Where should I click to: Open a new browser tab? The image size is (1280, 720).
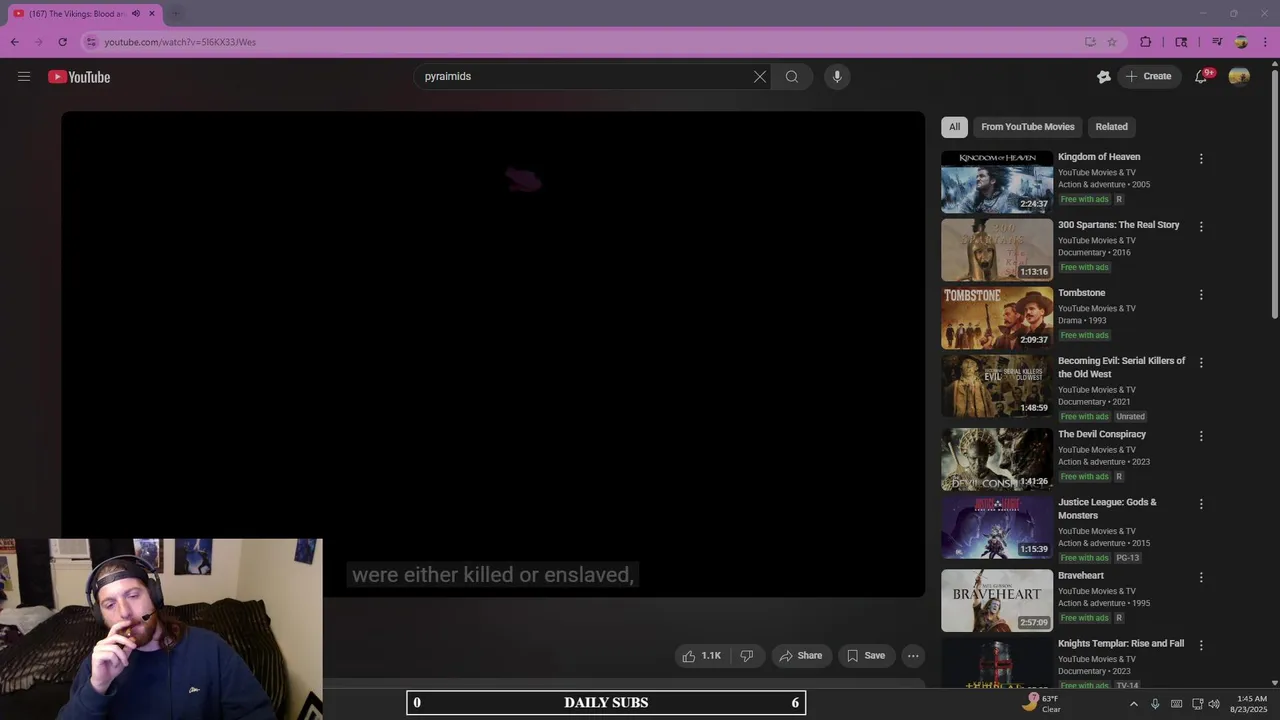176,13
